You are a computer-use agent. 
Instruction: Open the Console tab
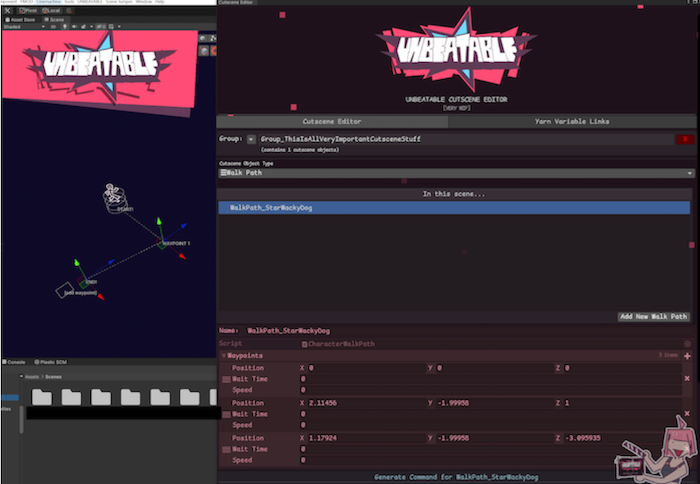click(14, 362)
